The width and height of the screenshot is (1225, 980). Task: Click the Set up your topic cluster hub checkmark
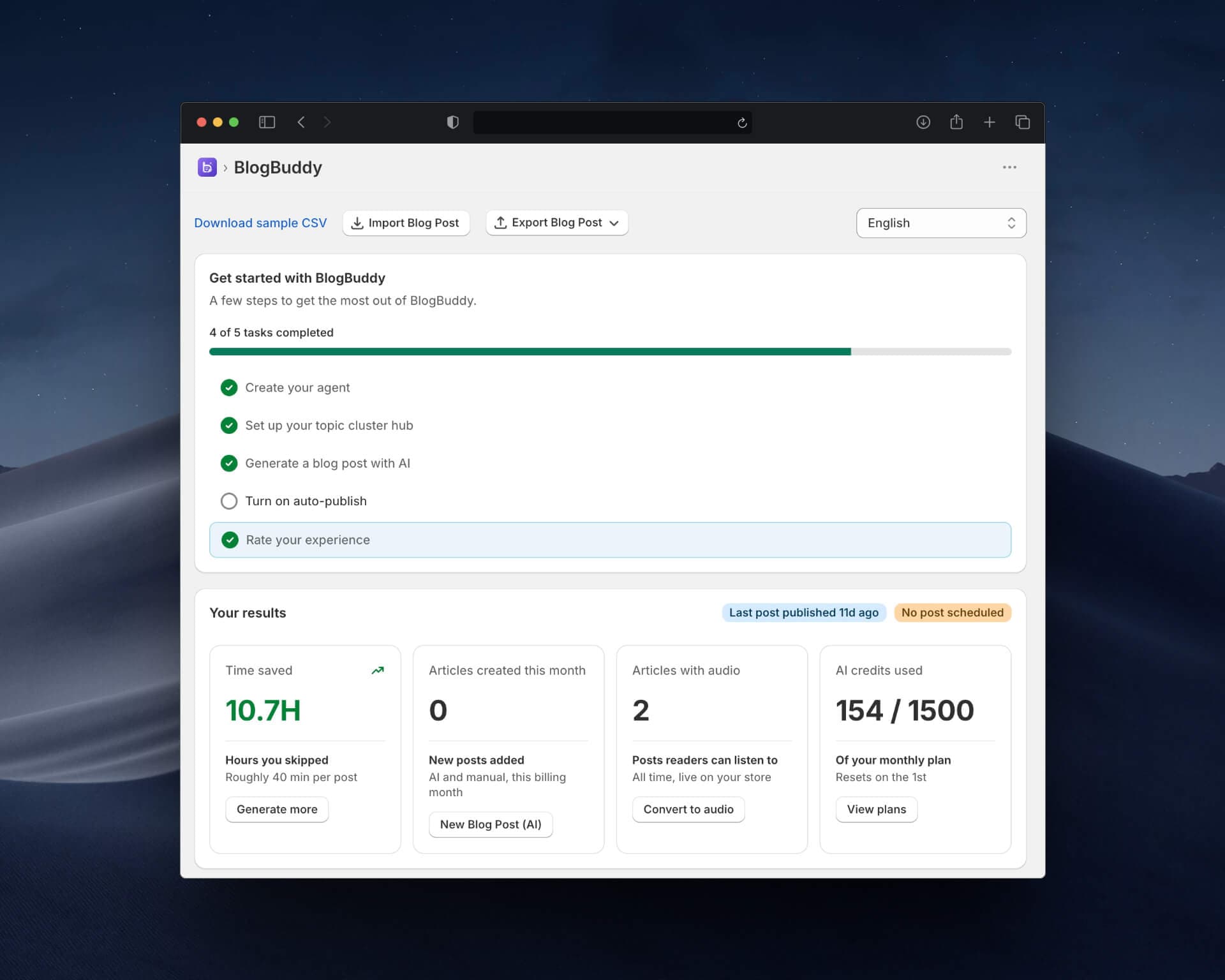229,425
